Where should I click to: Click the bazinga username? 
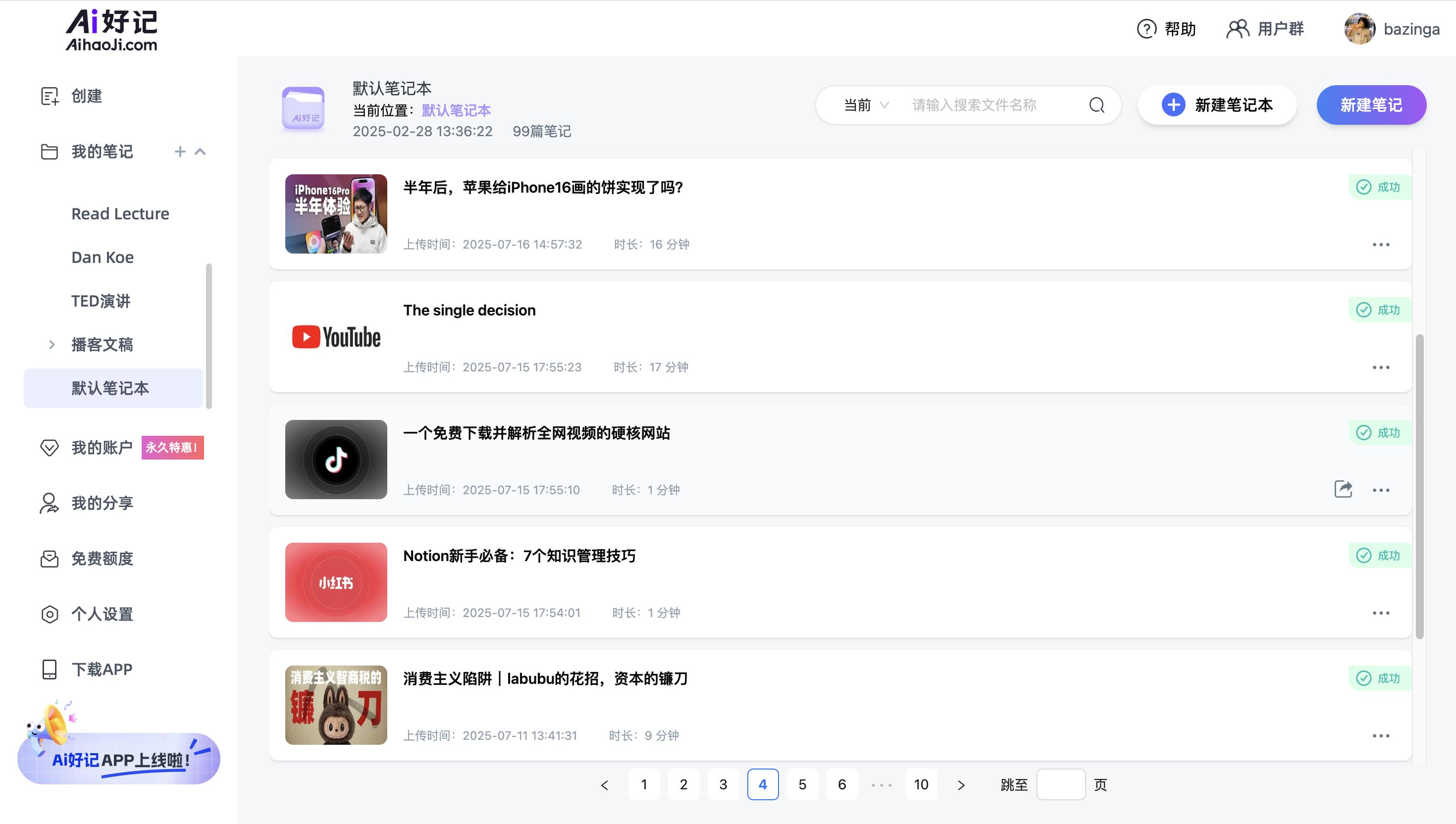[x=1411, y=29]
